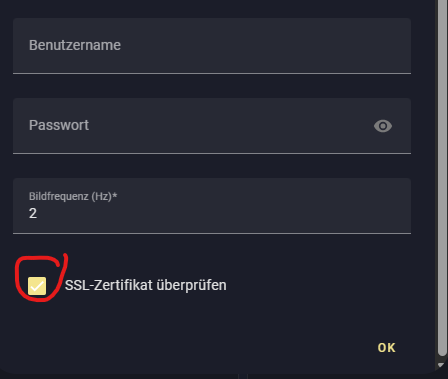Viewport: 448px width, 379px height.
Task: Click the yellow checked box icon
Action: click(x=37, y=286)
